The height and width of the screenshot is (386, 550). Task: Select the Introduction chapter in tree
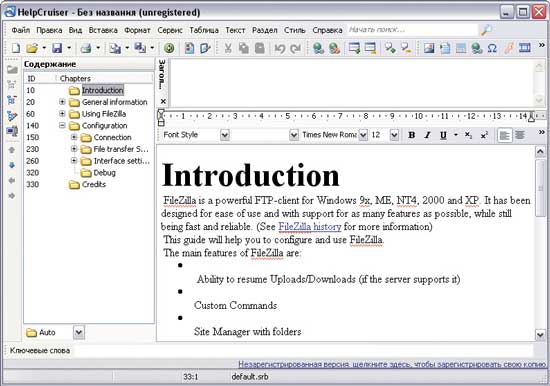click(x=102, y=90)
